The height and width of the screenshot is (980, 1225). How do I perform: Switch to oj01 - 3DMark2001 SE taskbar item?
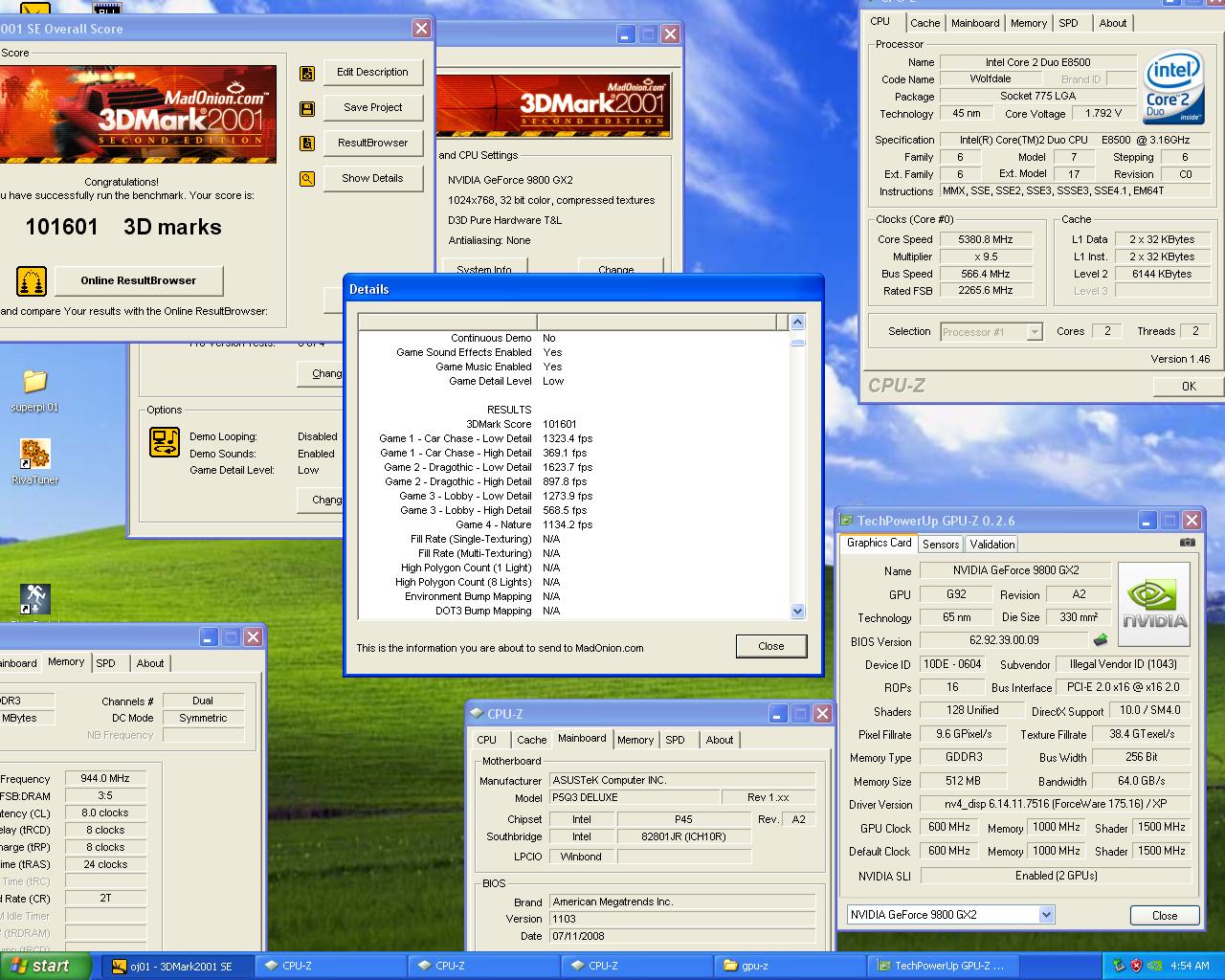(178, 966)
